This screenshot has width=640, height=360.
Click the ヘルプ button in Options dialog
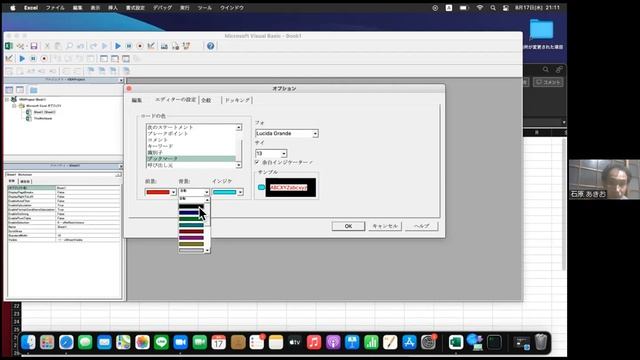[421, 226]
